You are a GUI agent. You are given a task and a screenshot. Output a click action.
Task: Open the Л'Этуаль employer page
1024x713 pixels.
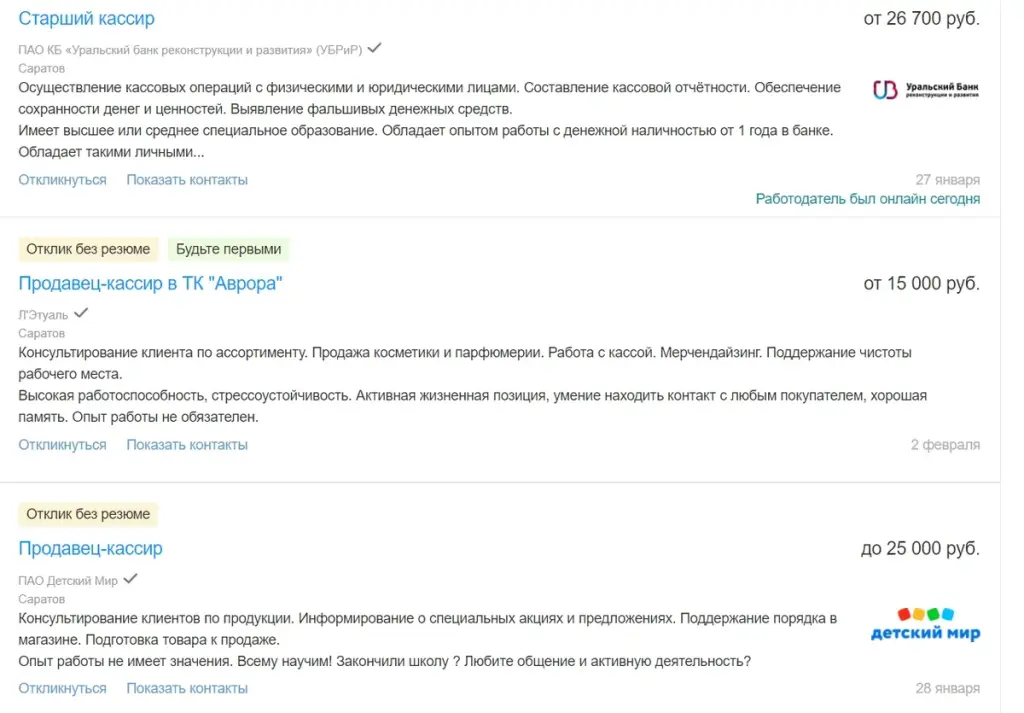coord(42,314)
